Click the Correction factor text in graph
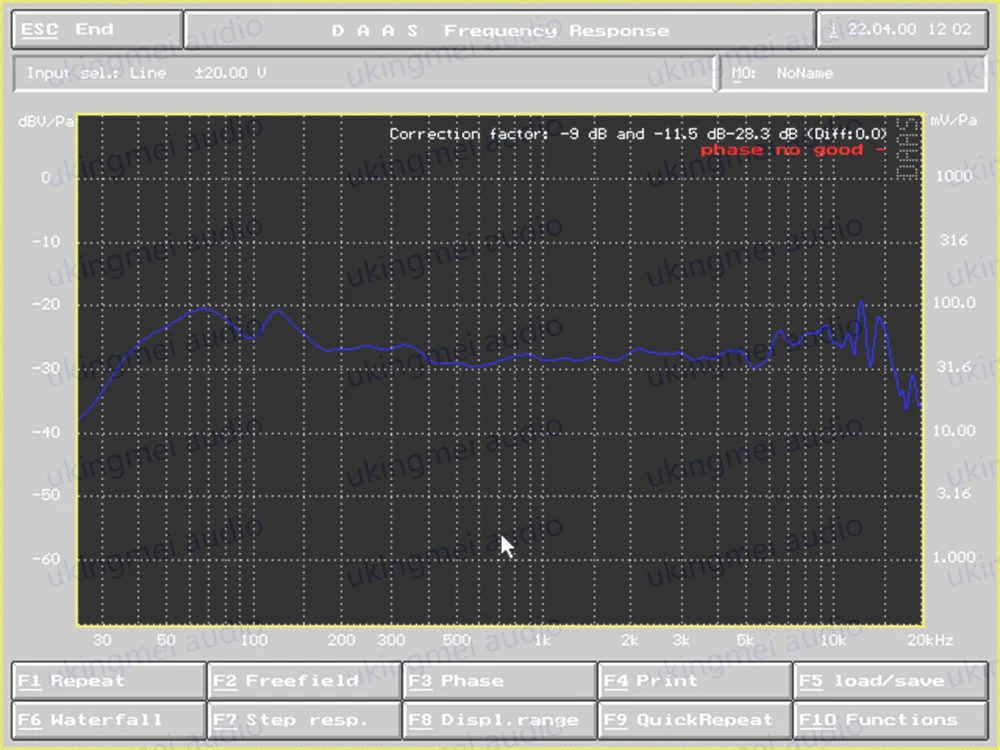Screen dimensions: 1000x750 coord(638,134)
